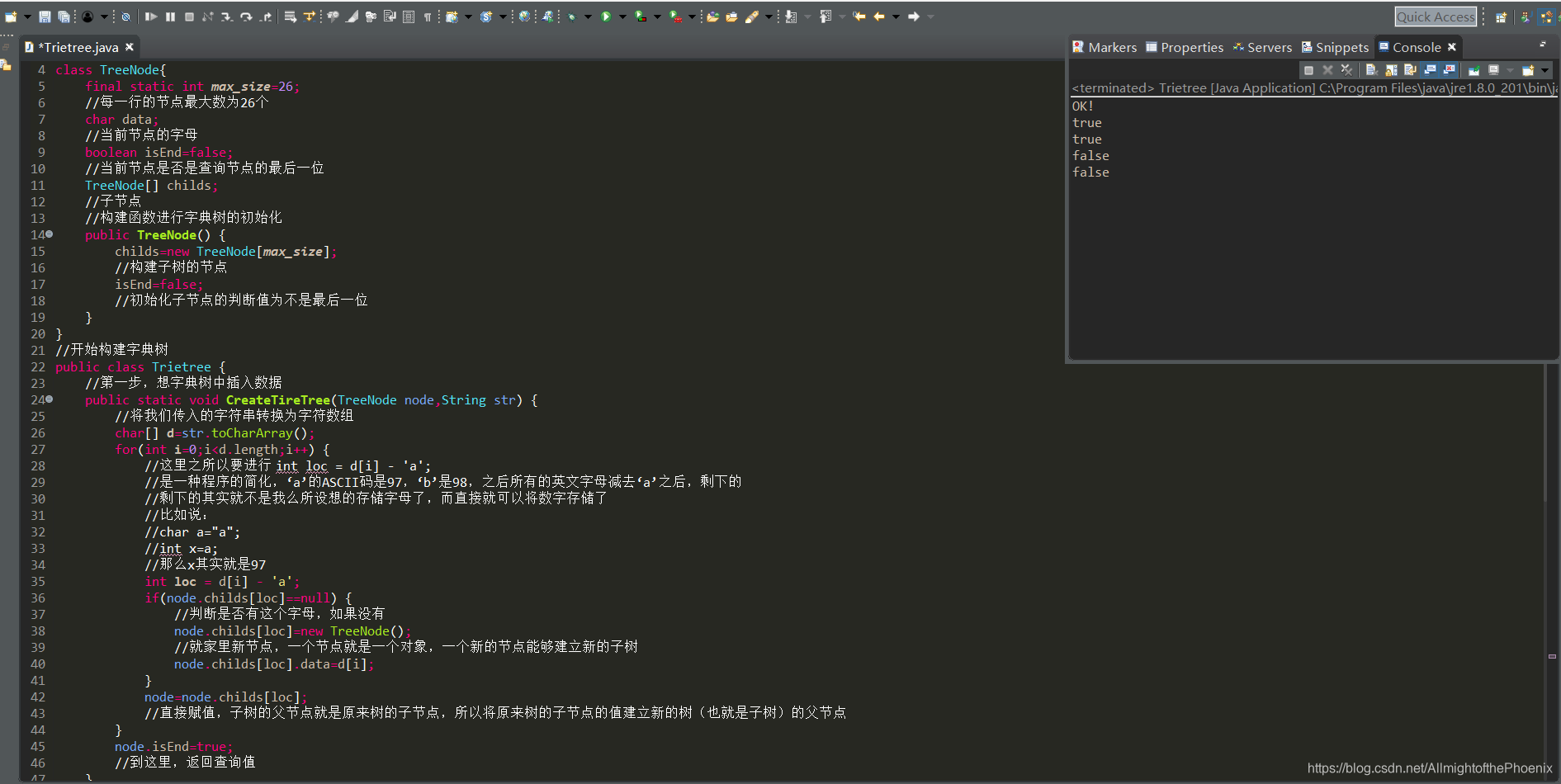Open the Search dropdown arrow
The image size is (1561, 784).
[769, 17]
